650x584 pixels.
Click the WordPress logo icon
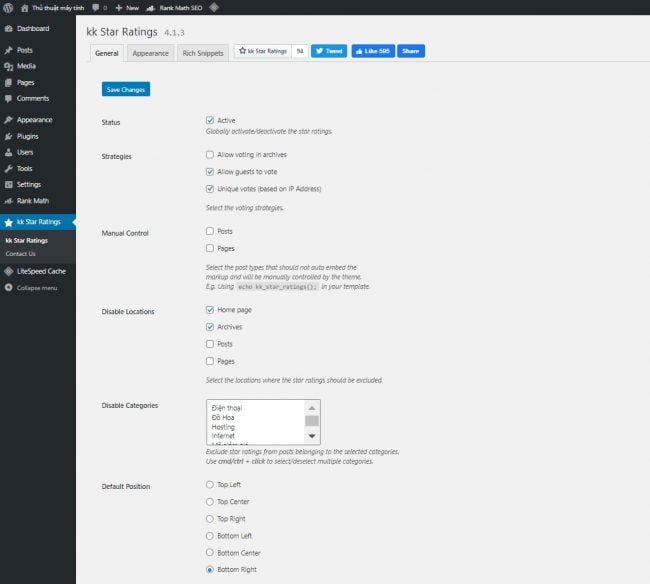pos(8,7)
